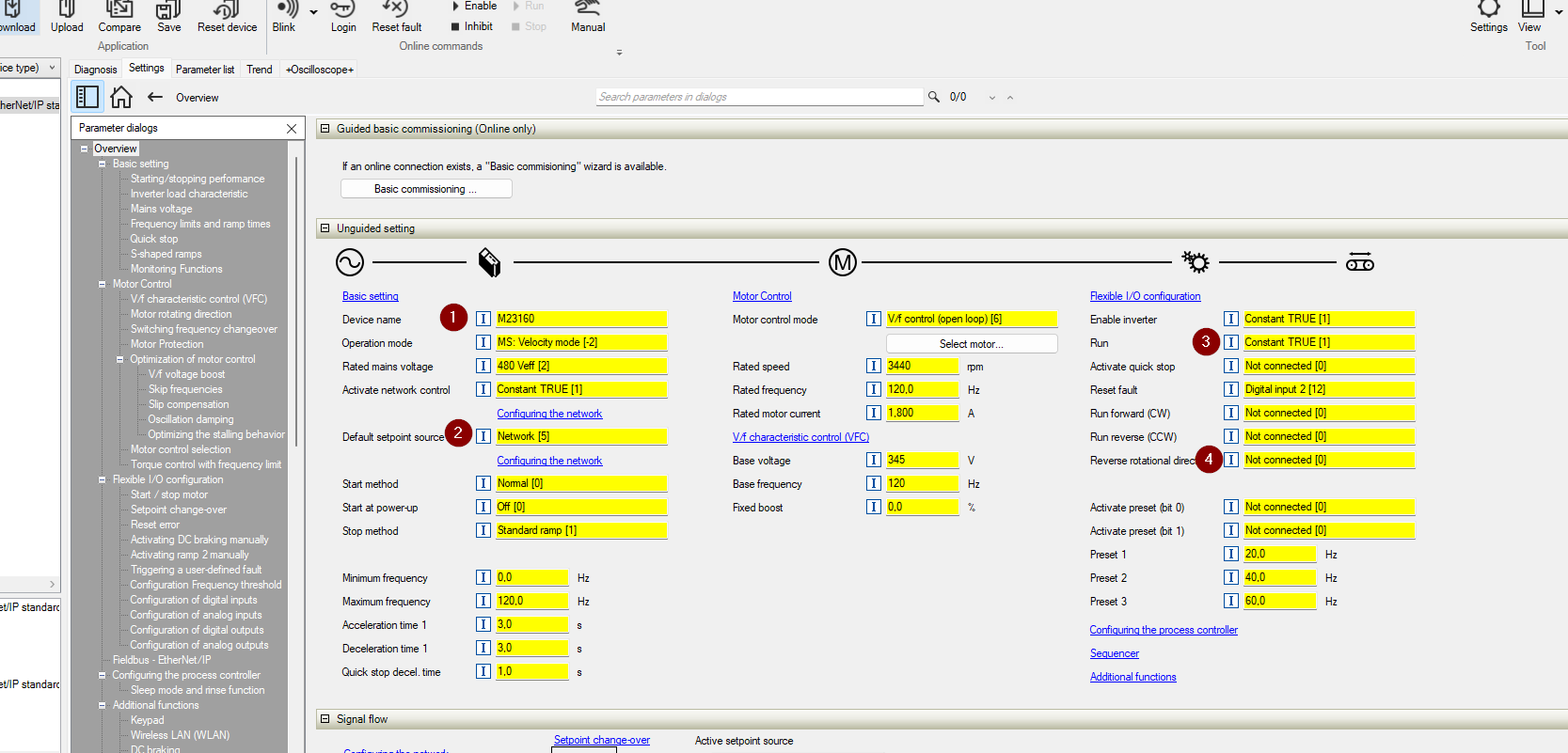The image size is (1568, 753).
Task: Click the Basic commissioning button
Action: point(426,189)
